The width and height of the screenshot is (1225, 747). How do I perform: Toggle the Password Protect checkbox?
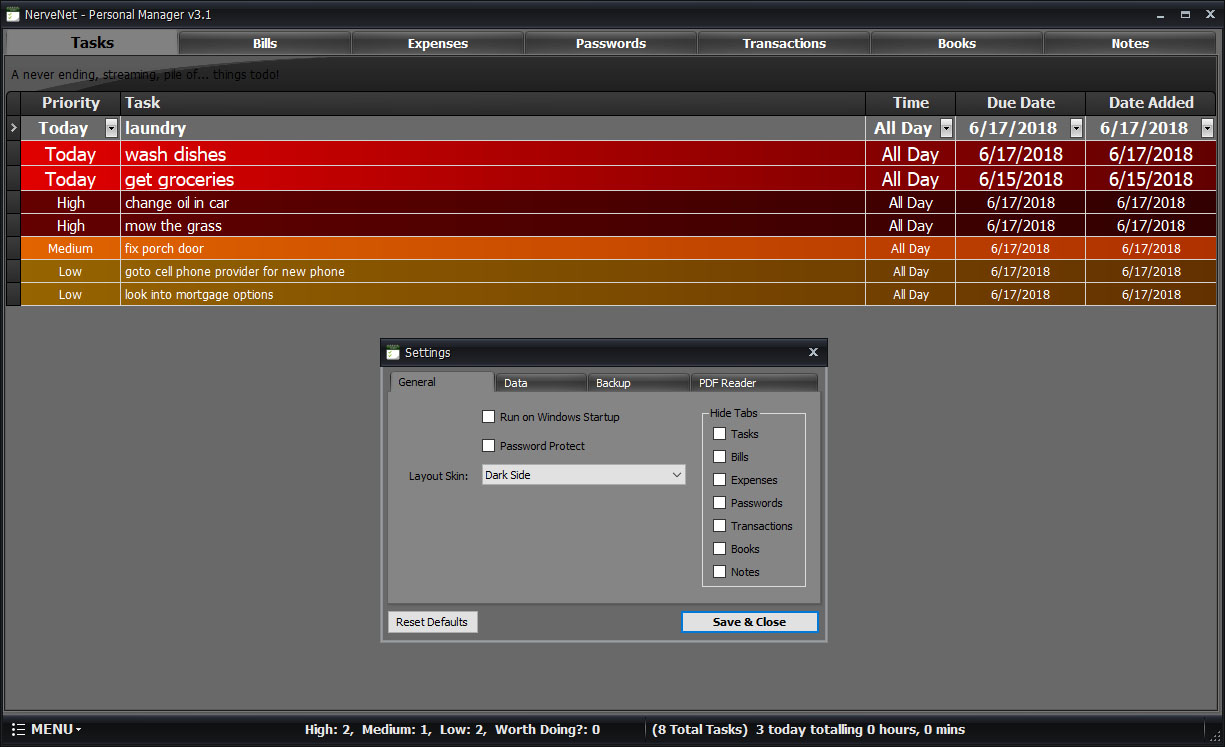pyautogui.click(x=489, y=446)
